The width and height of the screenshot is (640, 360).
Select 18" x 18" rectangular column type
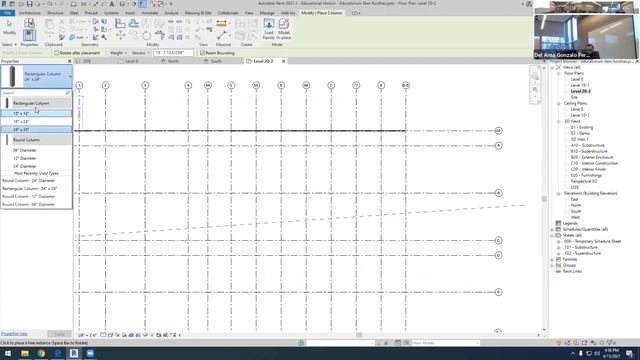click(36, 113)
